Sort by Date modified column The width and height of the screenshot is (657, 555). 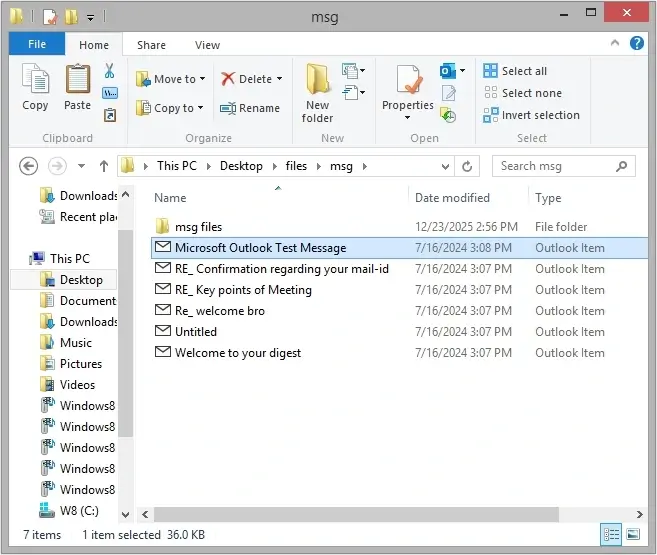click(452, 198)
